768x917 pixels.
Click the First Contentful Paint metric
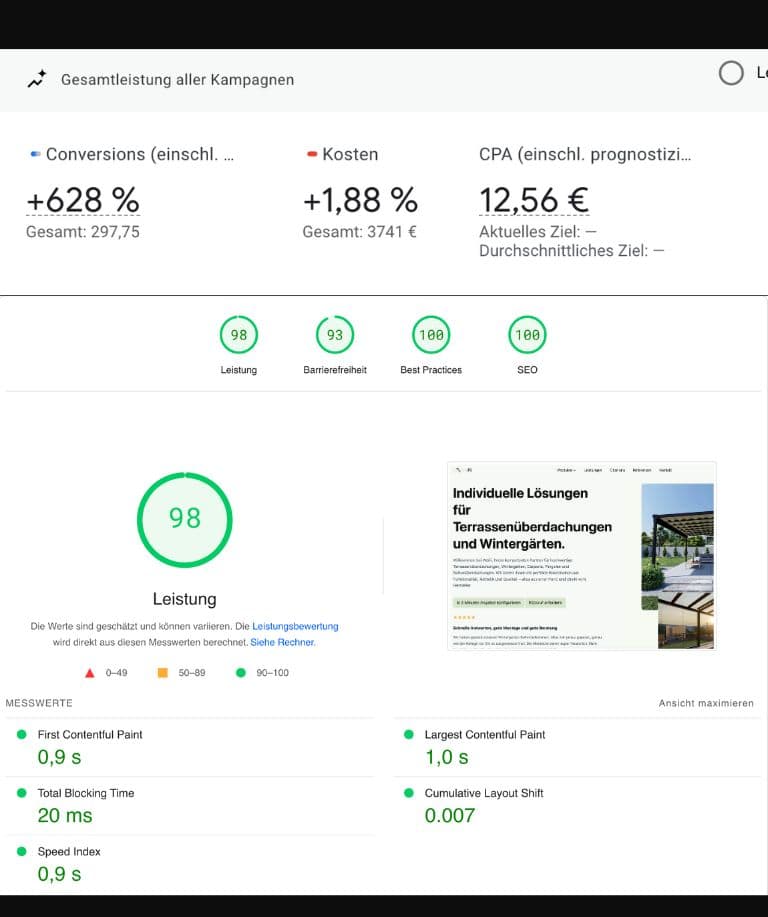(90, 734)
